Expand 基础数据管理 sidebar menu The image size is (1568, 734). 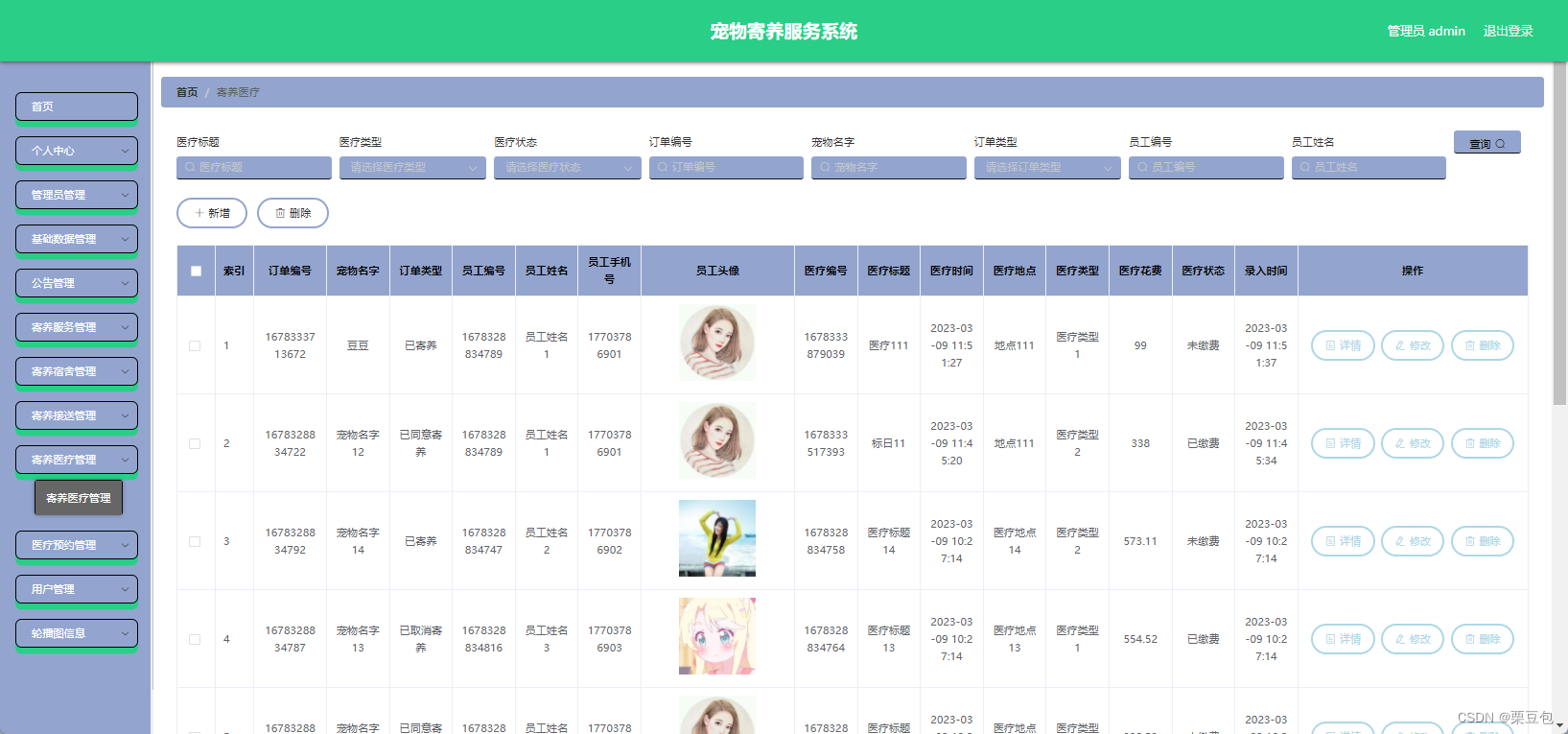(x=77, y=239)
